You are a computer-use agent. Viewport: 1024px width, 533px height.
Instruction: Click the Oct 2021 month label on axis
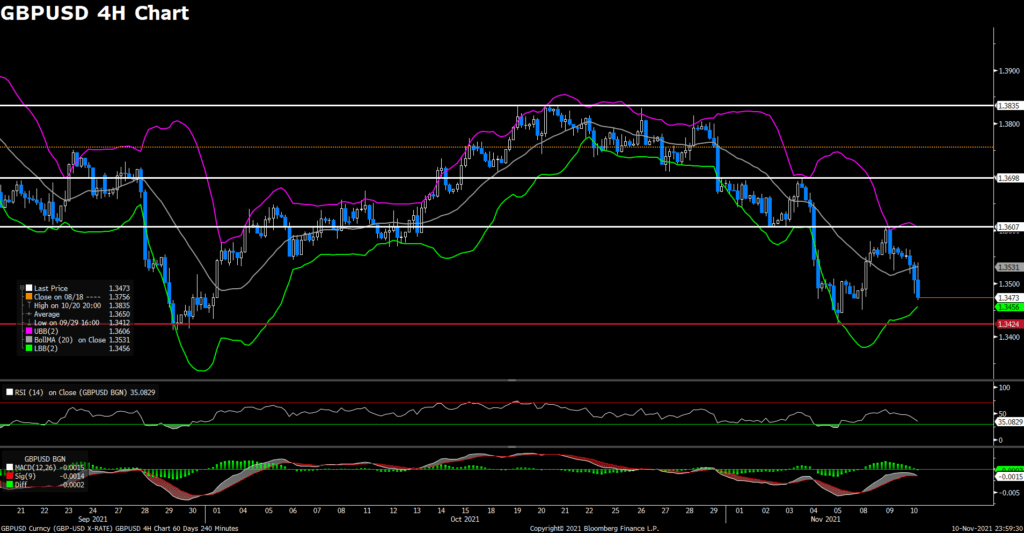tap(464, 519)
